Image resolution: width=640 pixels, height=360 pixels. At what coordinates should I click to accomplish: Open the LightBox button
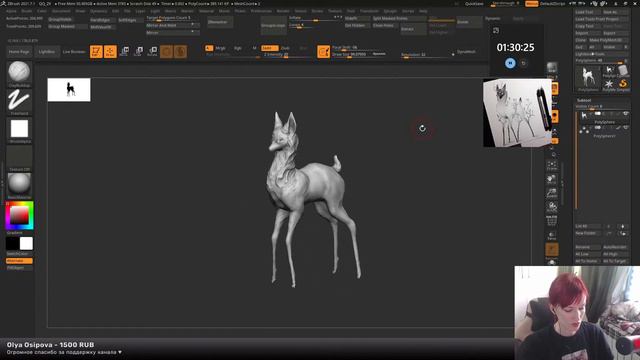pyautogui.click(x=47, y=52)
